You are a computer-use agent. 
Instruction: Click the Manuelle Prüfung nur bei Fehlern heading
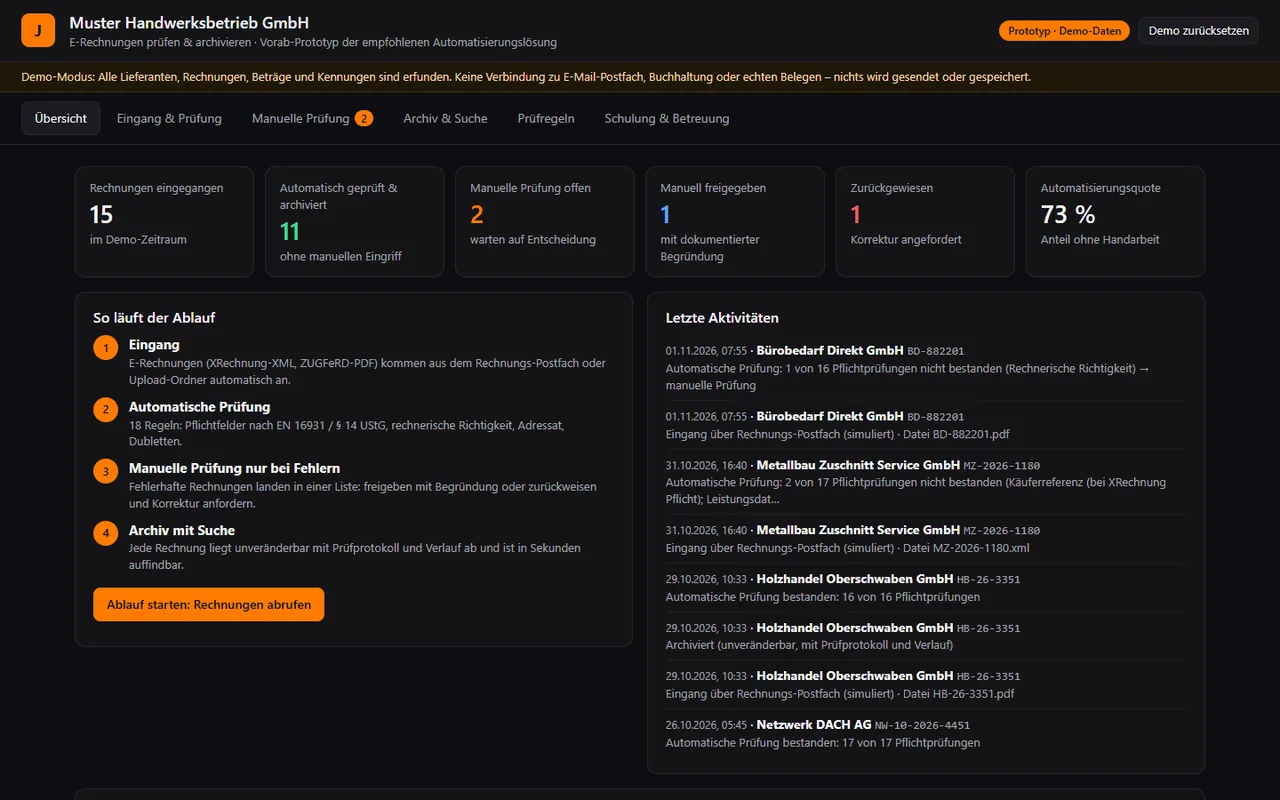pos(234,468)
